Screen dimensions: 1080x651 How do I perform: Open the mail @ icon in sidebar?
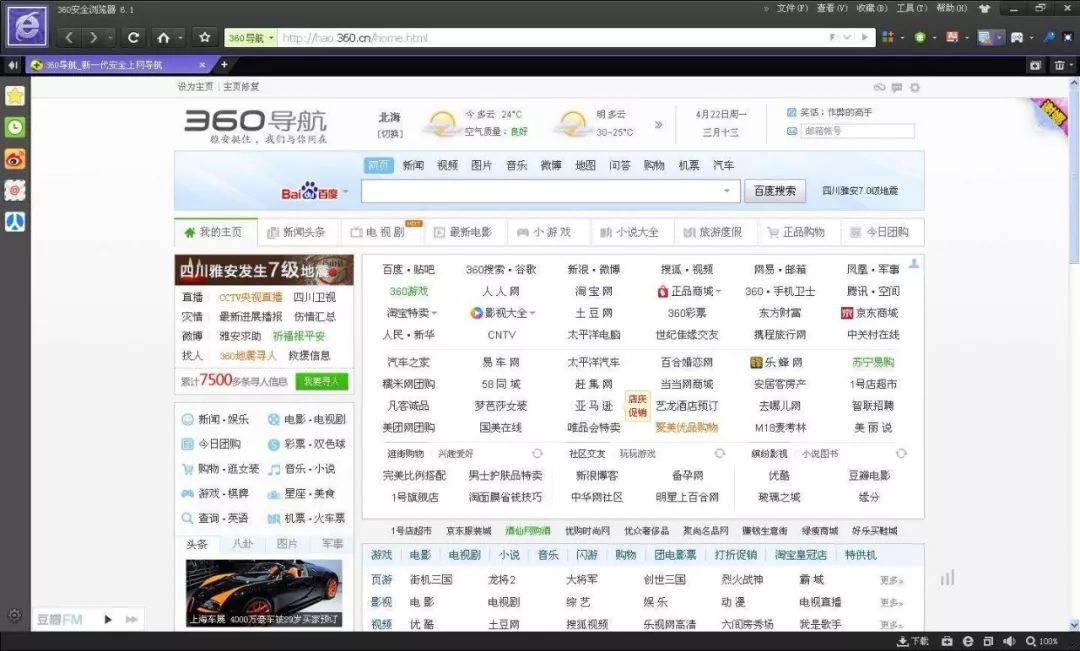tap(15, 190)
